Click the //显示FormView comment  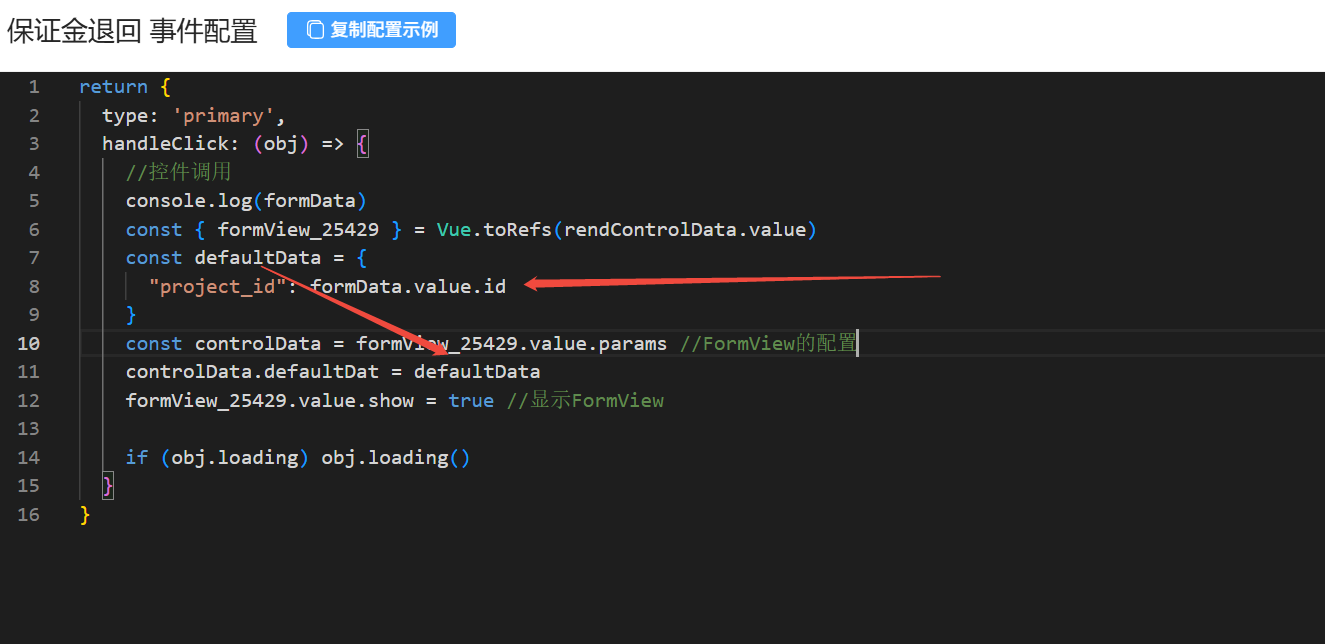tap(585, 401)
